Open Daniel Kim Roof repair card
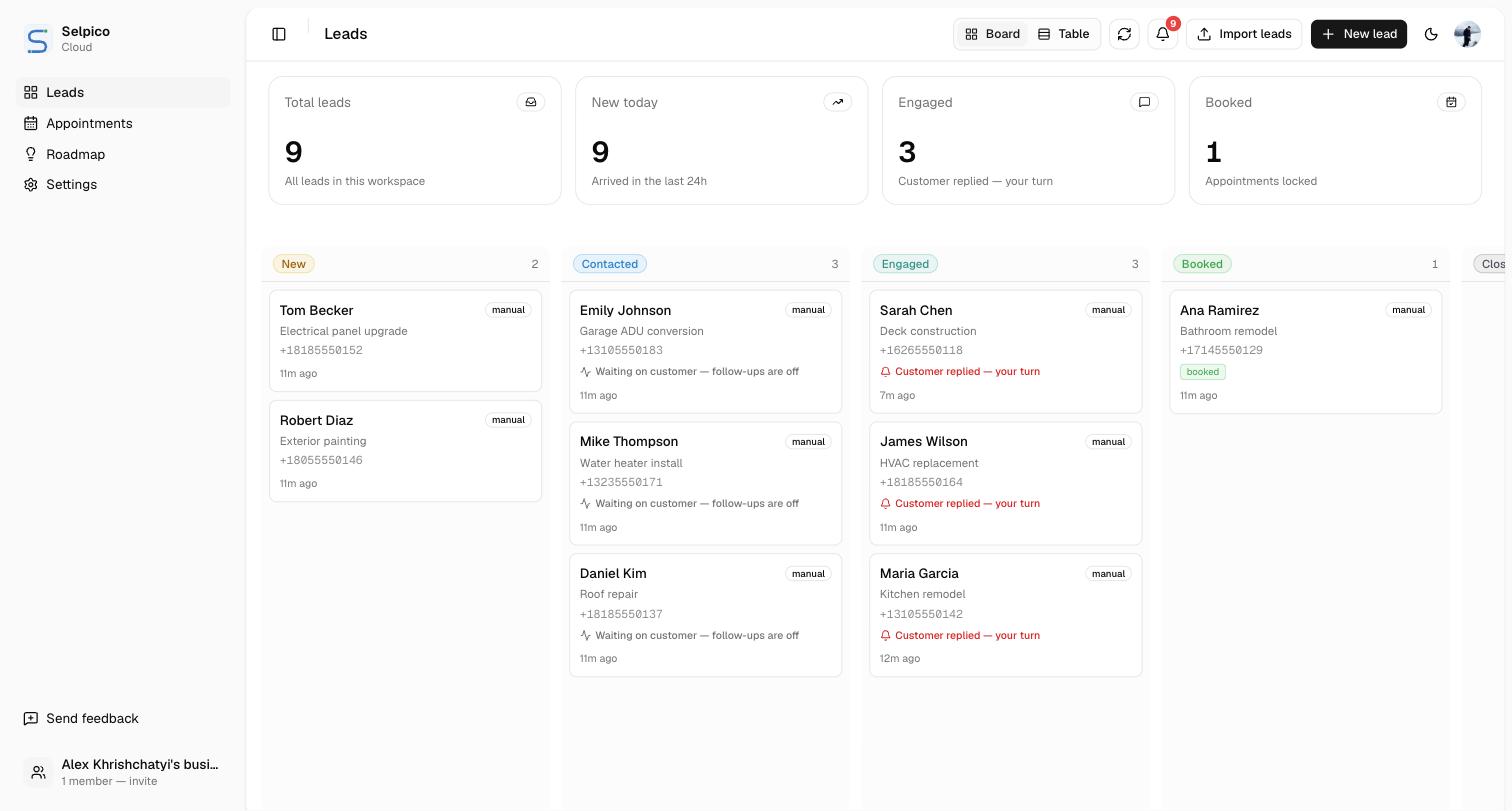This screenshot has width=1512, height=811. pos(705,615)
